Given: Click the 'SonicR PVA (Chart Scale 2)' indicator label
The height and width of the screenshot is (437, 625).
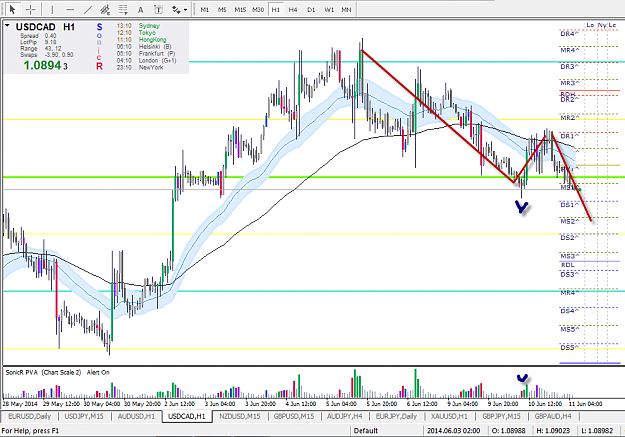Looking at the screenshot, I should (43, 372).
